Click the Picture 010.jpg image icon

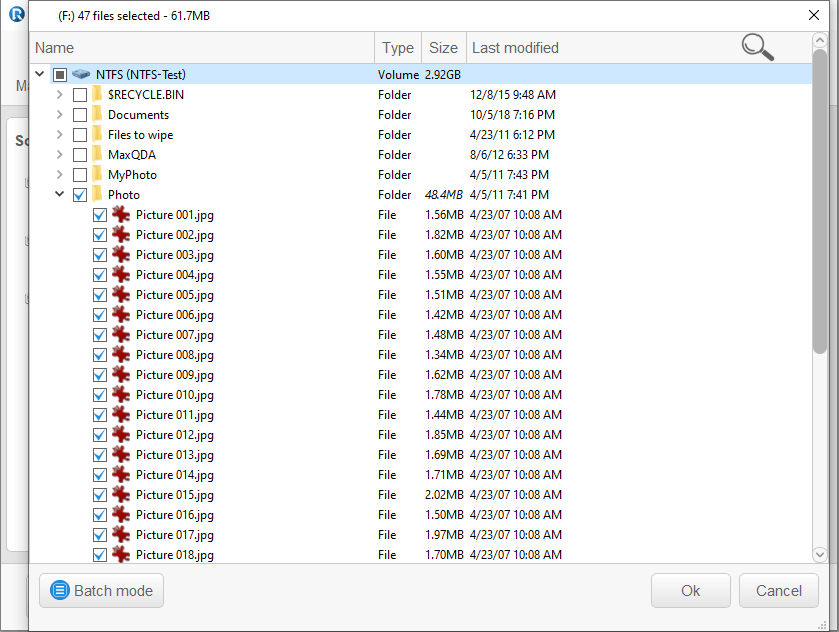121,395
